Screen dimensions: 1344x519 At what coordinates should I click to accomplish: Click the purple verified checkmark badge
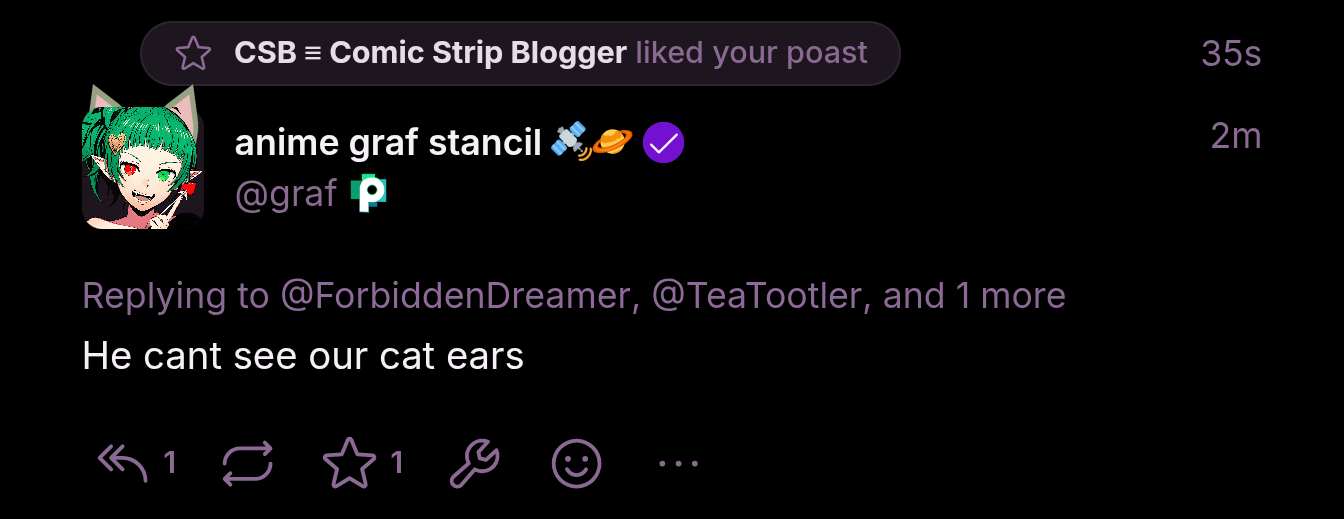(664, 143)
